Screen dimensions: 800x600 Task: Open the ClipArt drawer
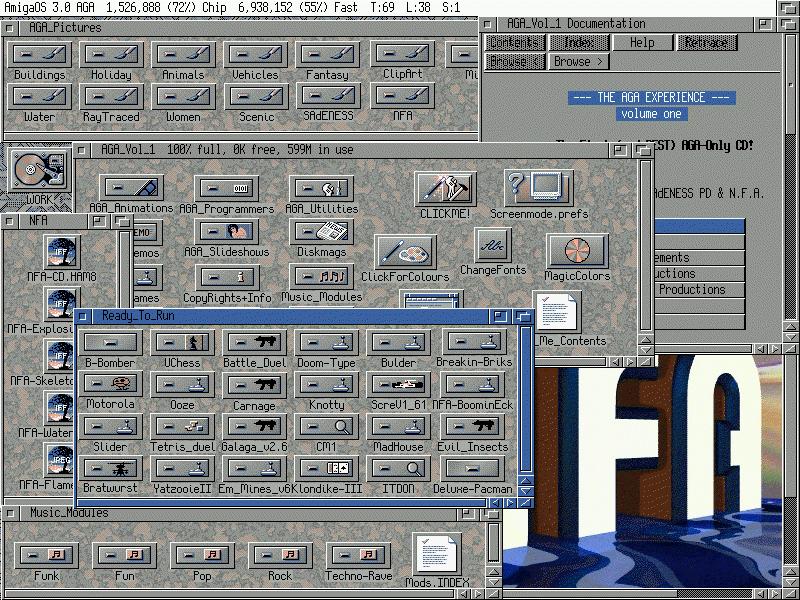coord(403,55)
